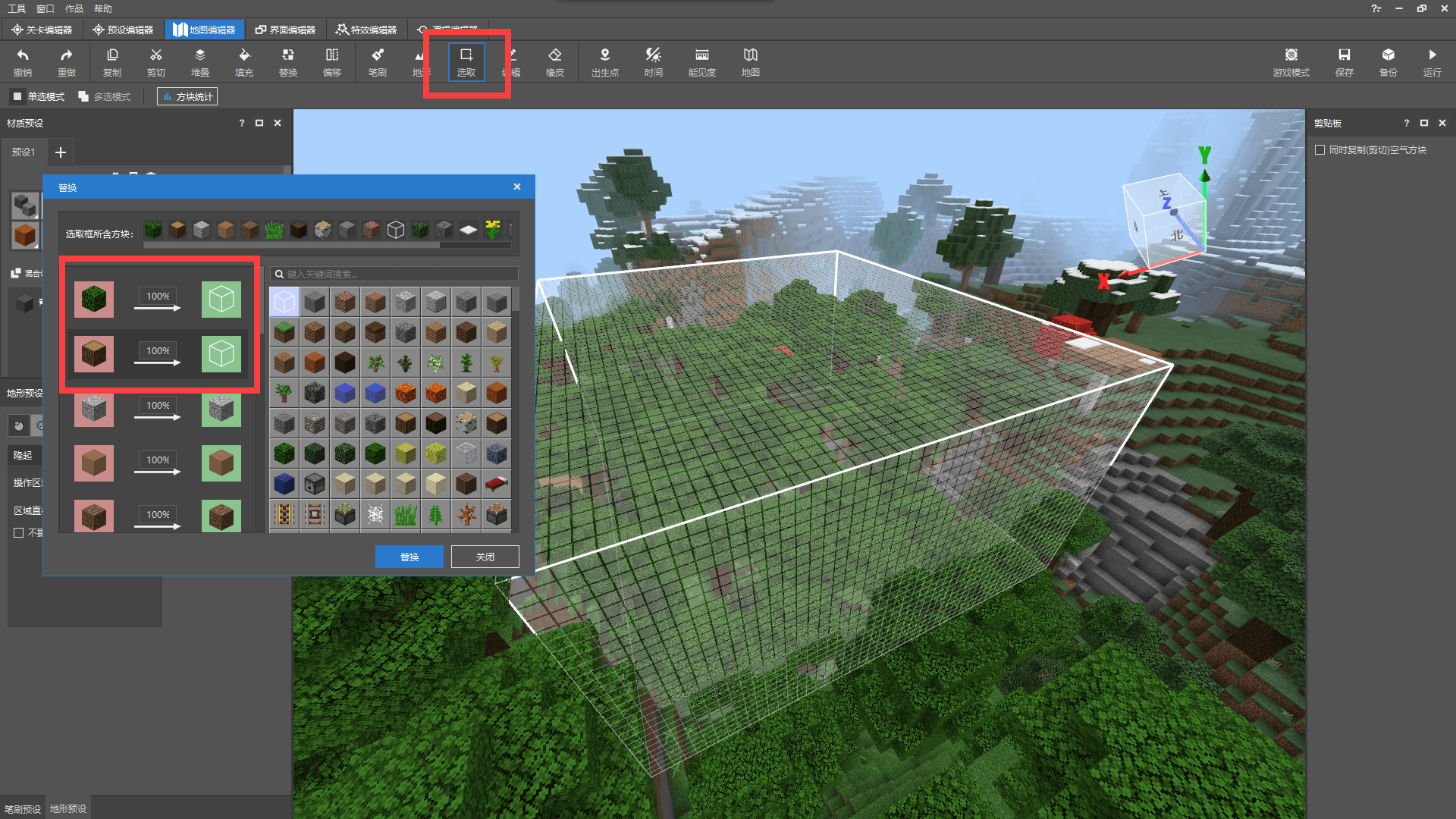Copy selection using 复制 tool
The image size is (1456, 819).
(x=112, y=62)
